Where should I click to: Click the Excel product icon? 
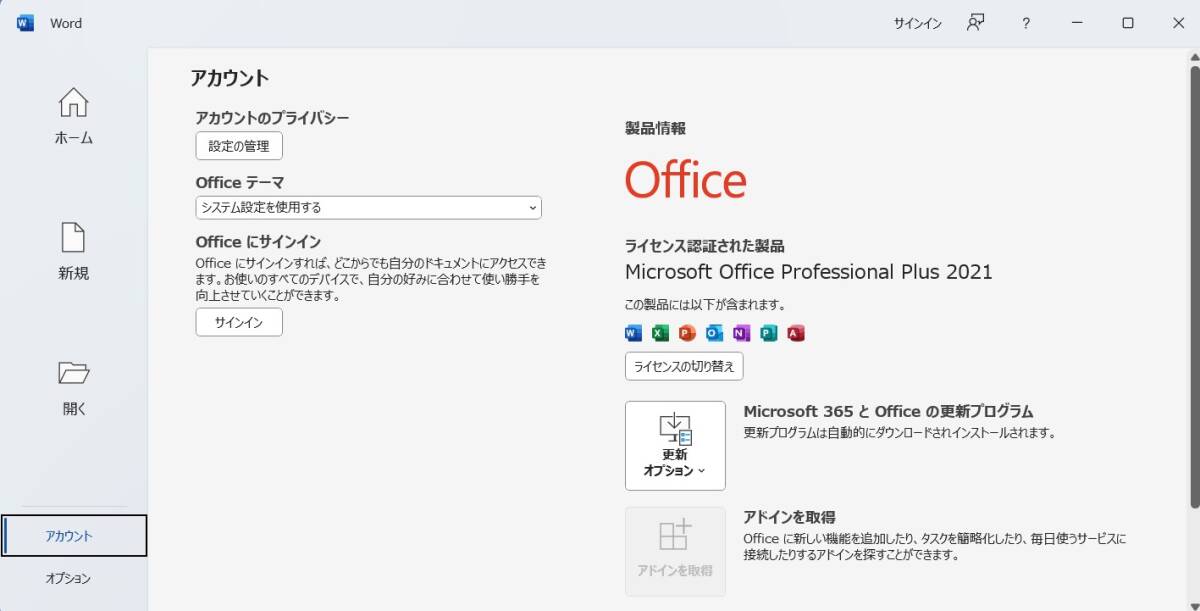click(660, 334)
